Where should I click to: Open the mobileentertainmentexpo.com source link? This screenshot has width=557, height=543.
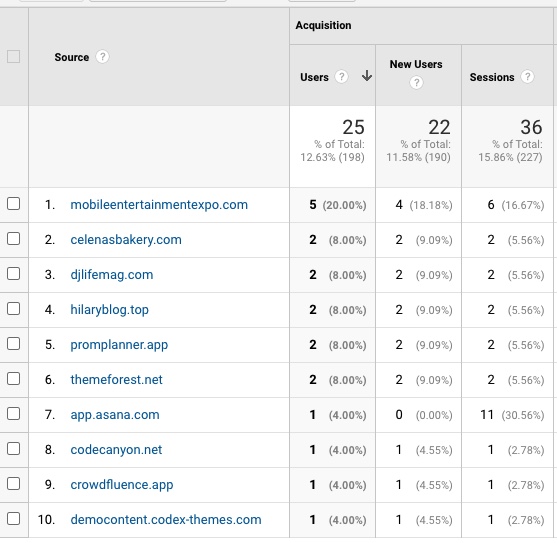[159, 205]
